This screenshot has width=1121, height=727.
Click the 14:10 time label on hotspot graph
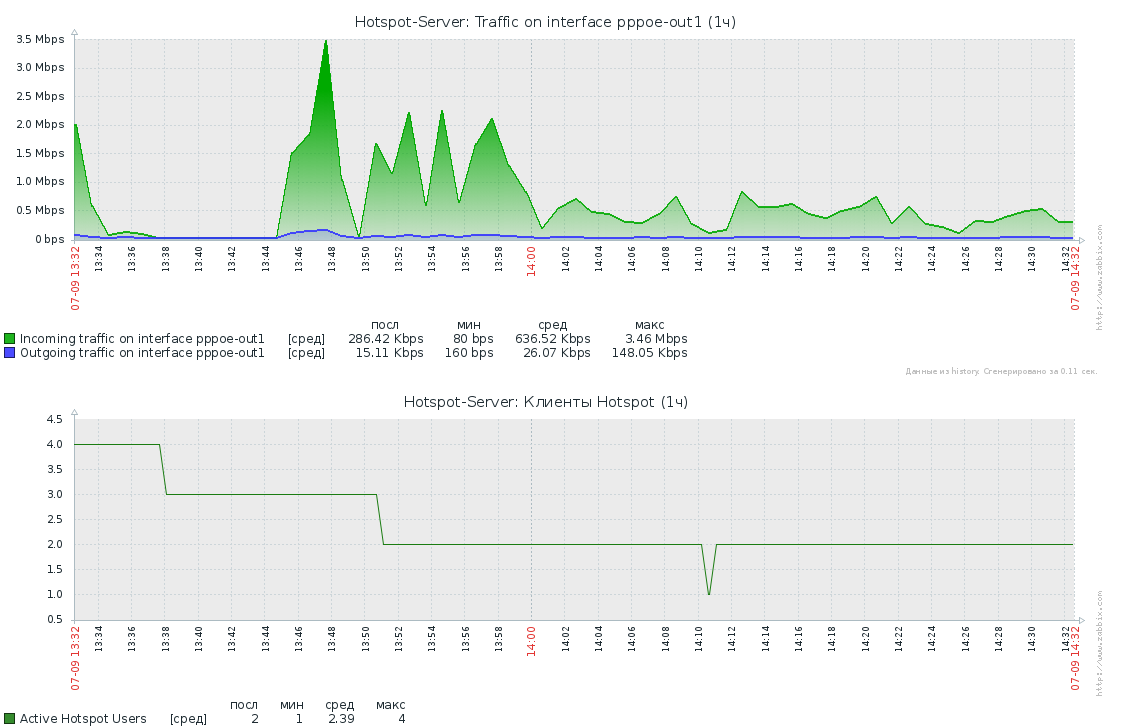tap(698, 640)
